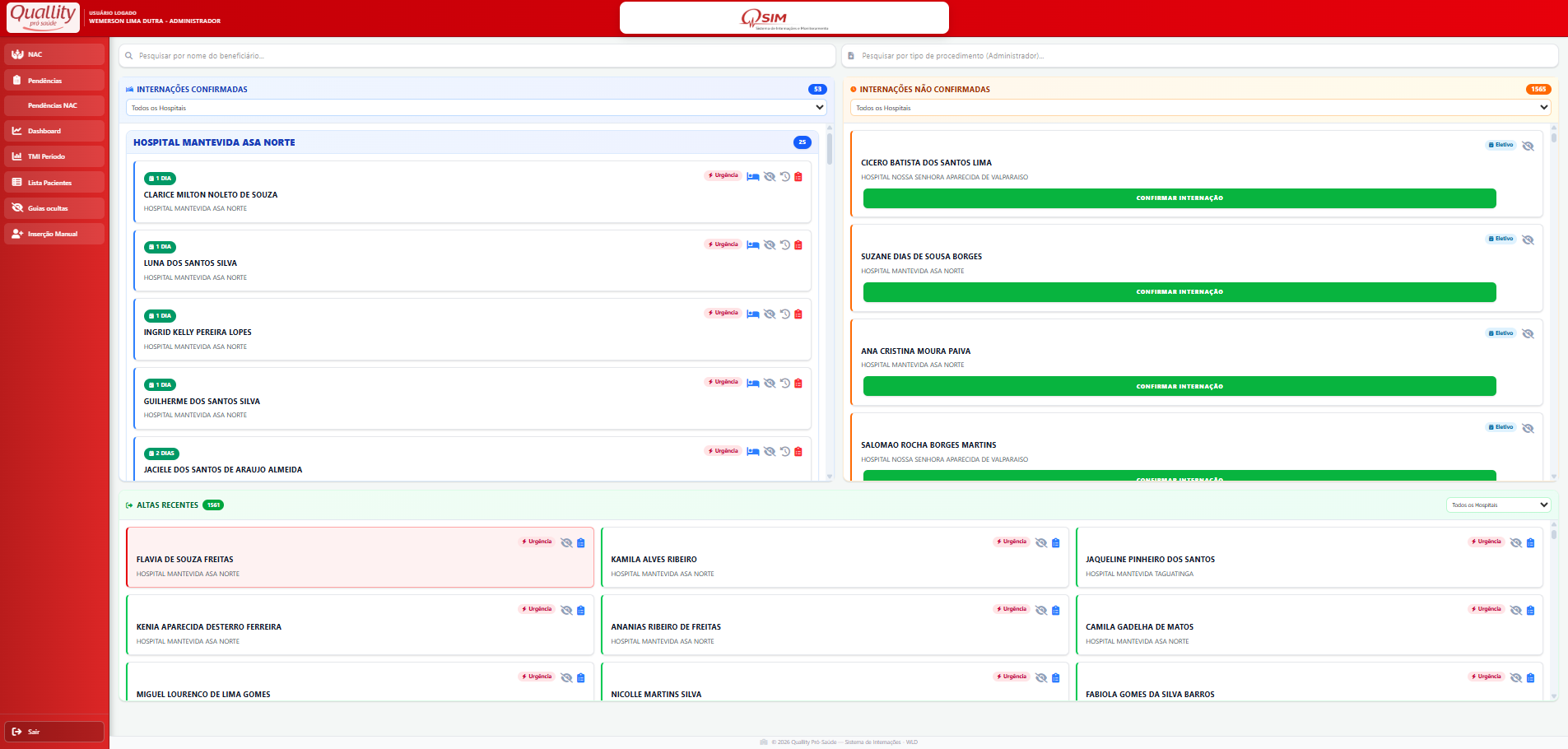
Task: Open the bed icon for Clarice Milton Noleto de Souza
Action: pyautogui.click(x=752, y=176)
